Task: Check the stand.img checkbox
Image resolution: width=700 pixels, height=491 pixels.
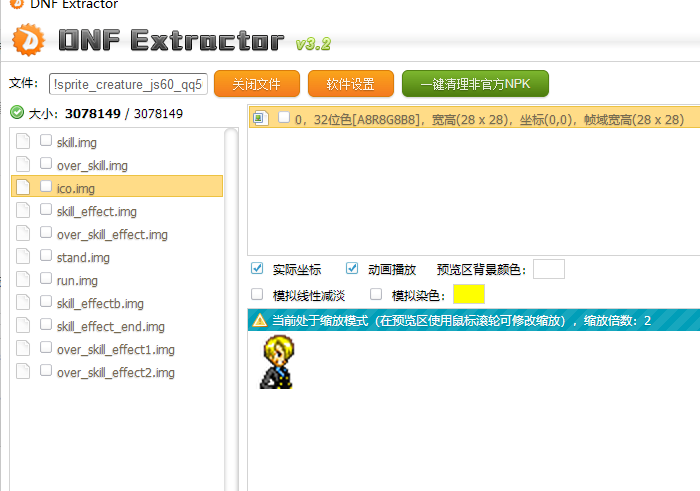Action: (x=46, y=255)
